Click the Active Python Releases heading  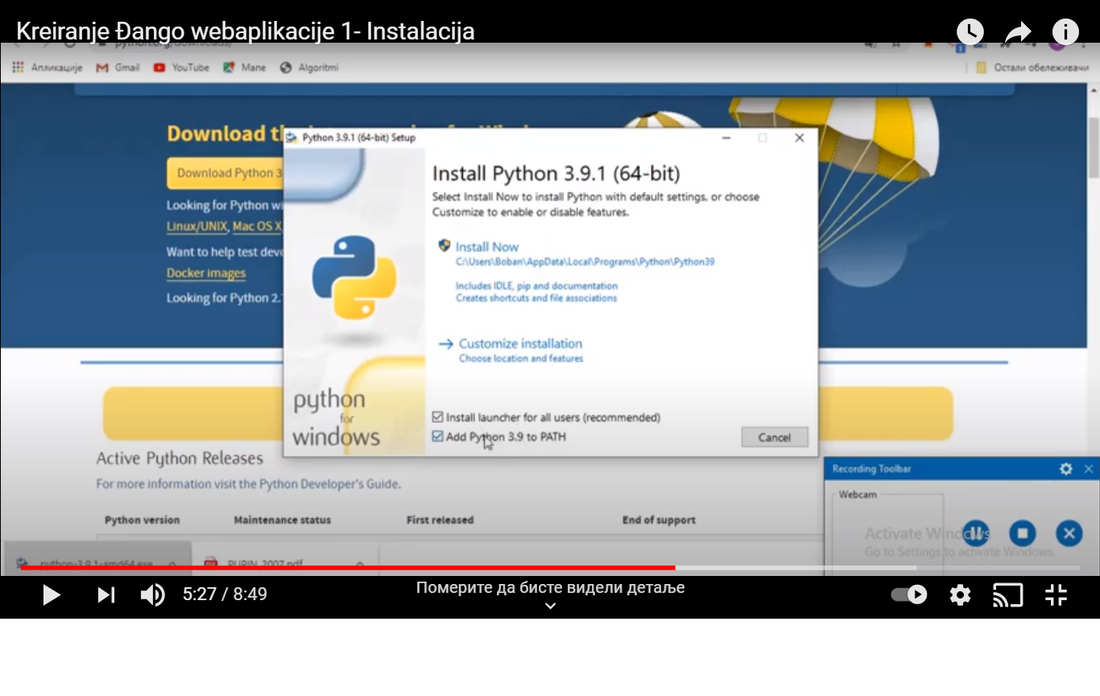[180, 458]
